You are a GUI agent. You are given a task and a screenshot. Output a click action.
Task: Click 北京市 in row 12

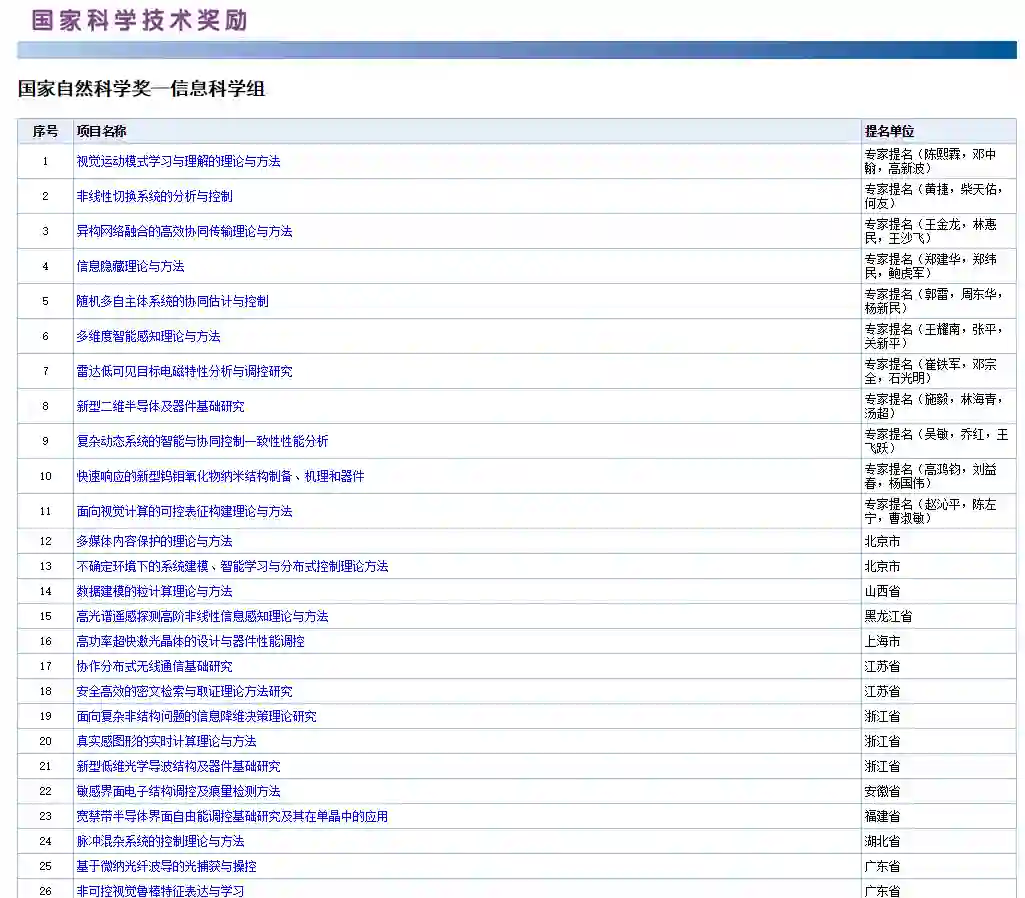pyautogui.click(x=882, y=541)
